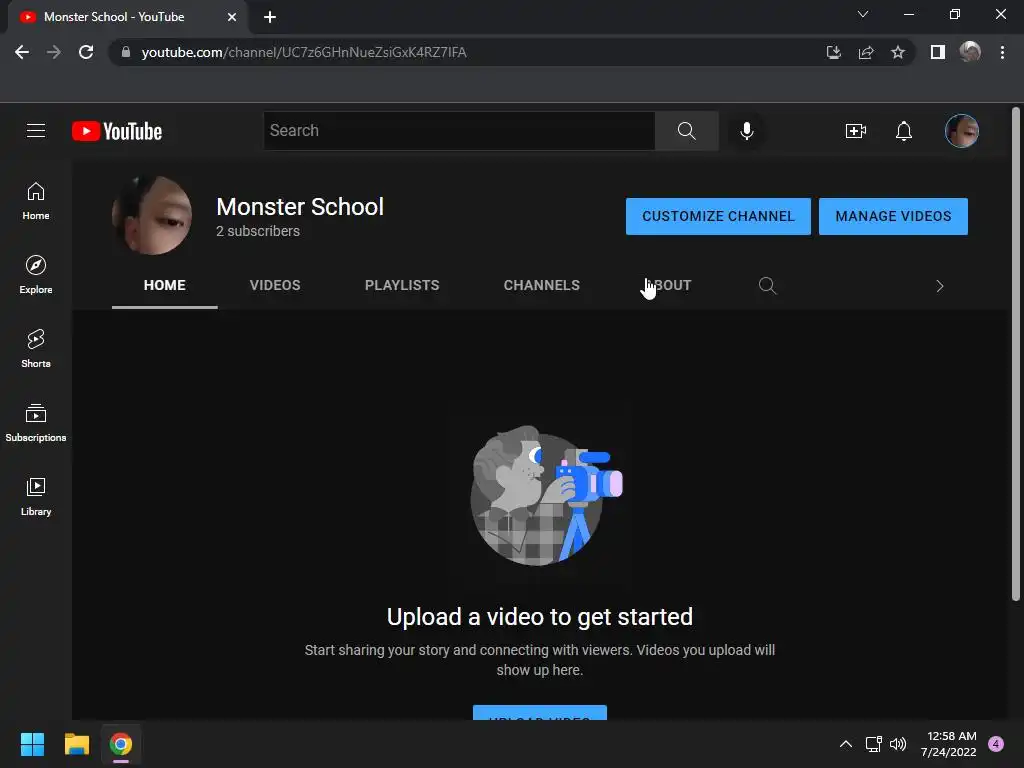Click browser back arrow
1024x768 pixels.
(22, 52)
